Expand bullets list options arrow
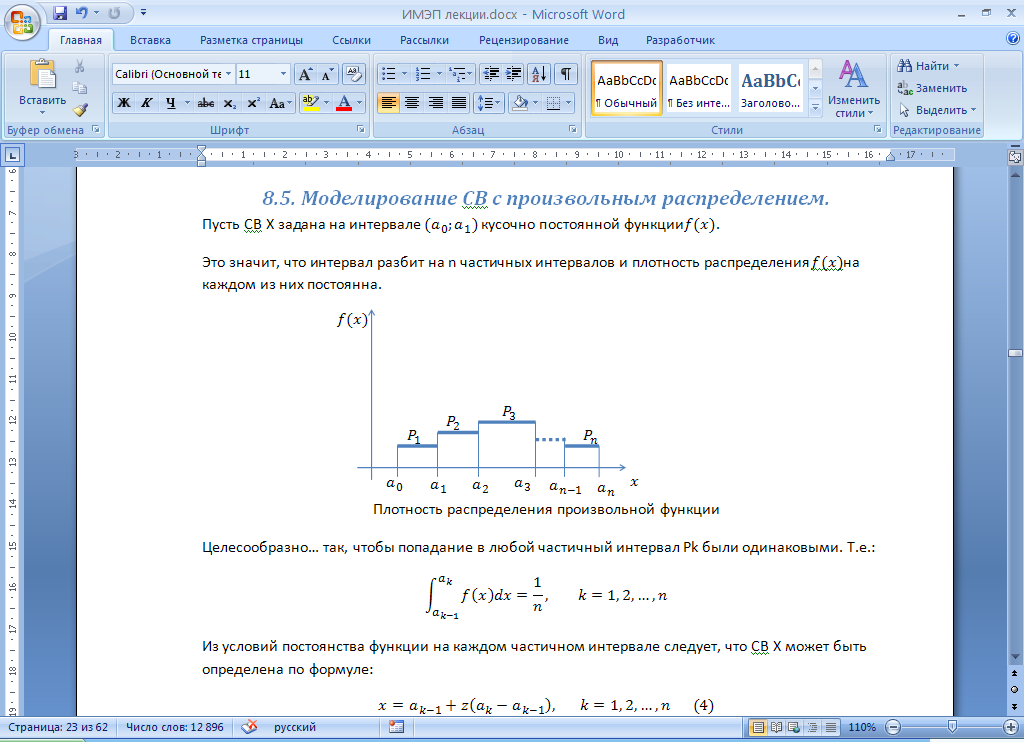Viewport: 1024px width, 742px height. tap(404, 74)
